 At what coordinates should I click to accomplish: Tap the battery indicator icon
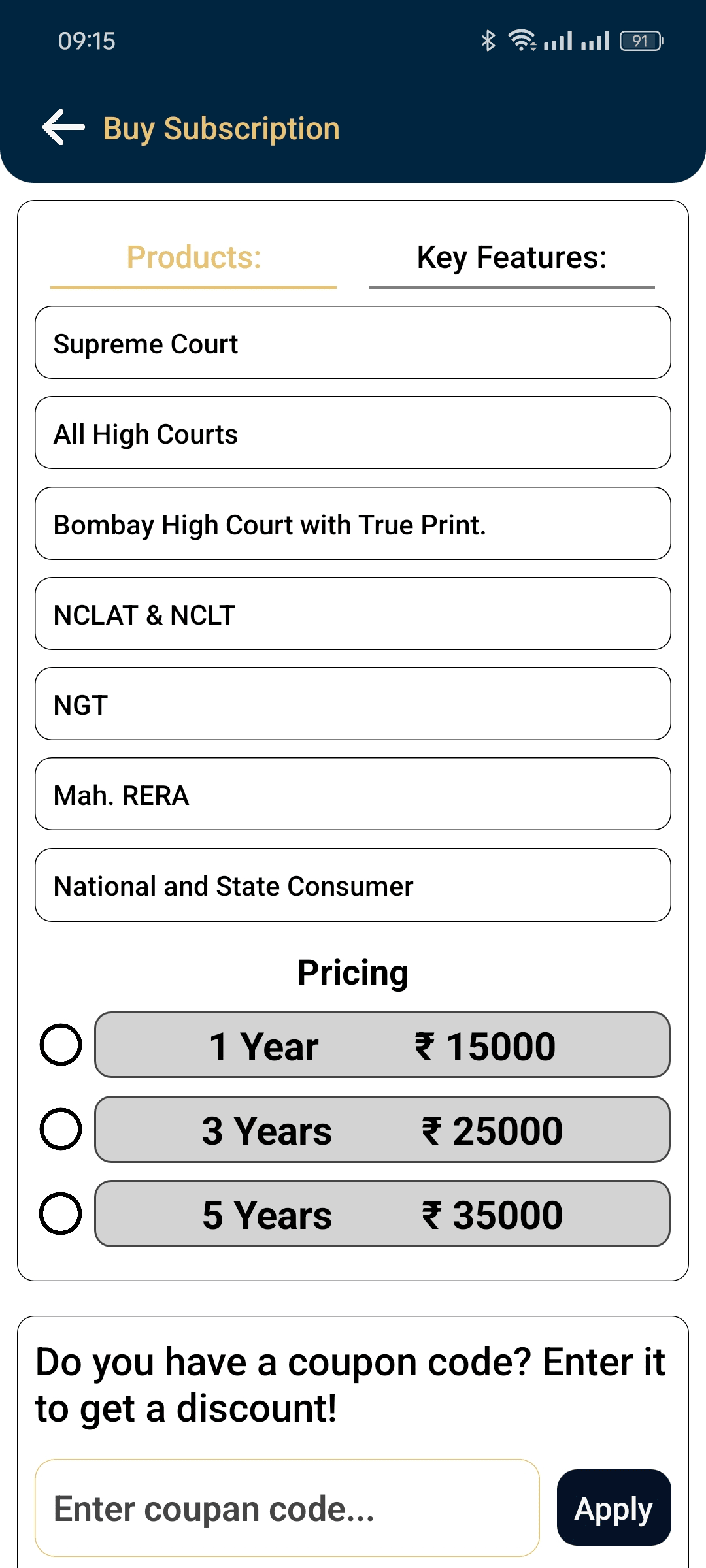[641, 41]
